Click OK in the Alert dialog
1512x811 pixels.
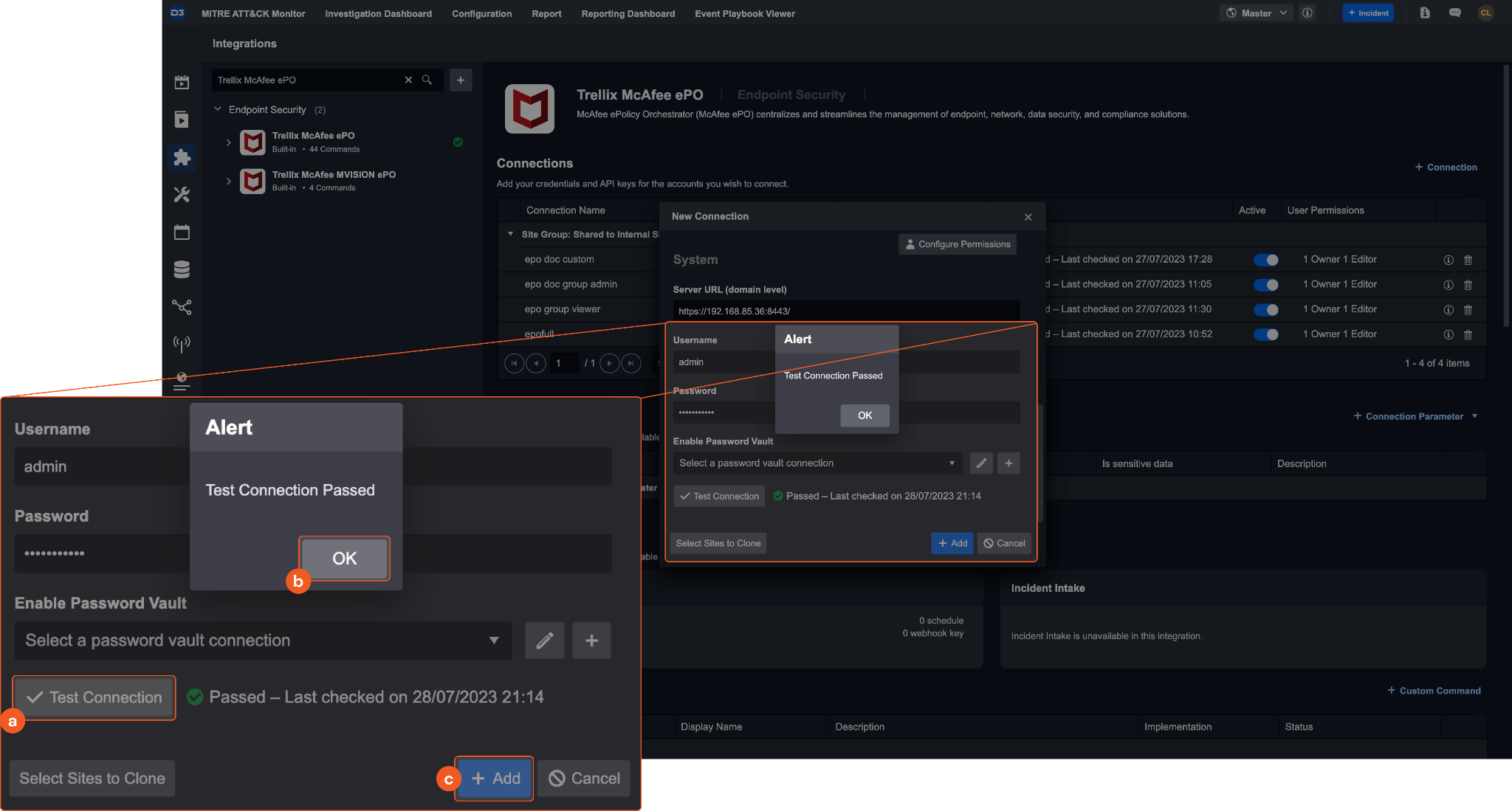[x=865, y=415]
